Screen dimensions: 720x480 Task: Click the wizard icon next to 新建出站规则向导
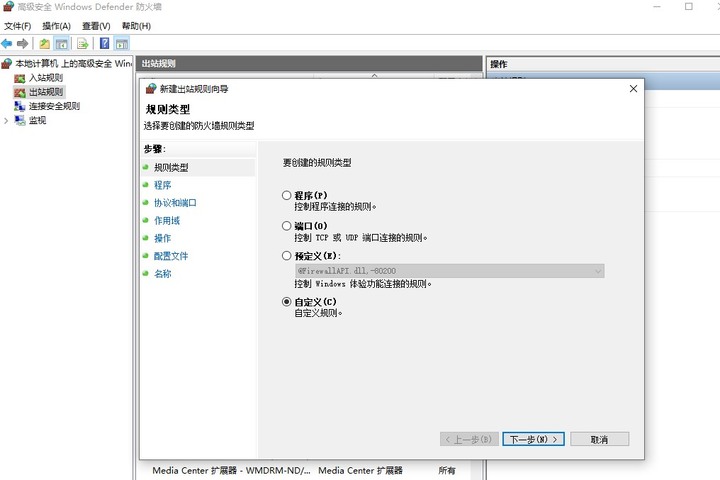(x=151, y=89)
